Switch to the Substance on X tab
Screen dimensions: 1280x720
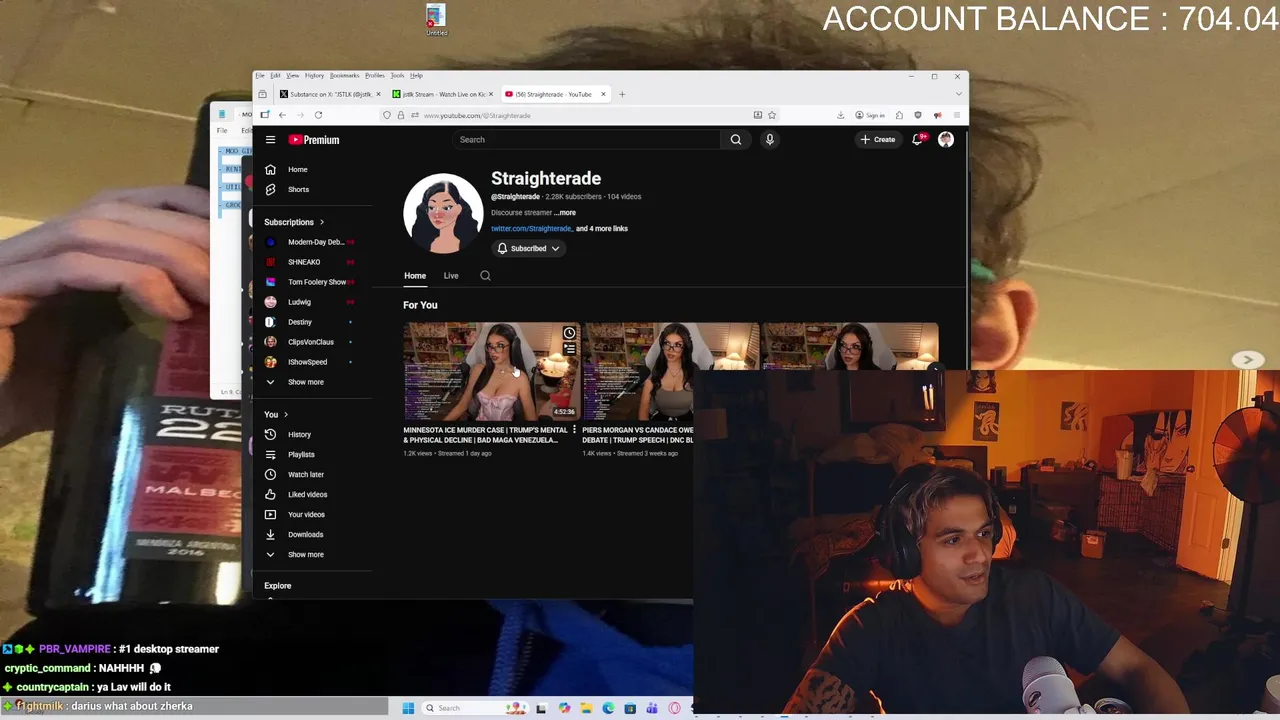pos(329,94)
